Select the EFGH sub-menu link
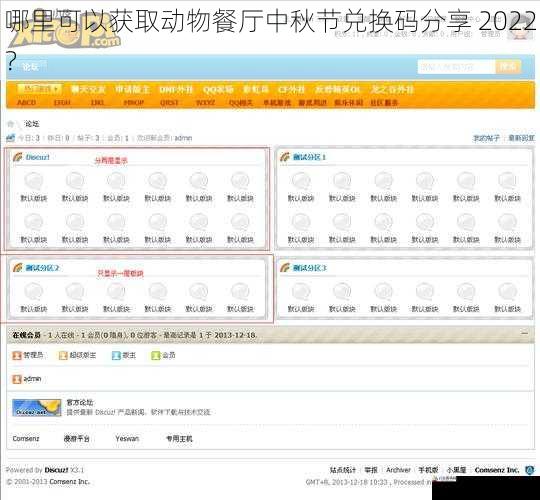This screenshot has height=500, width=540. [x=62, y=103]
